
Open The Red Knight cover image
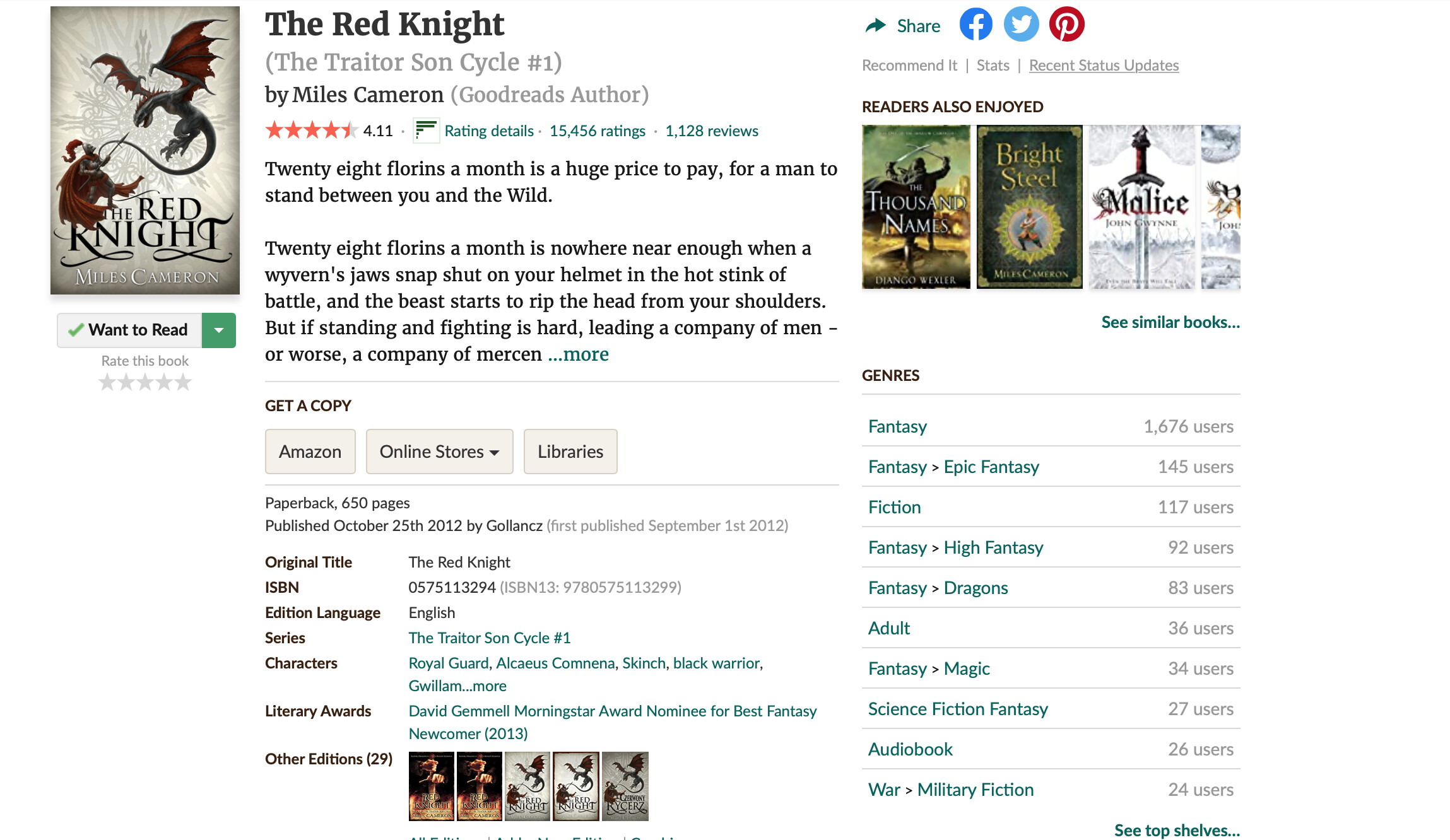coord(145,150)
